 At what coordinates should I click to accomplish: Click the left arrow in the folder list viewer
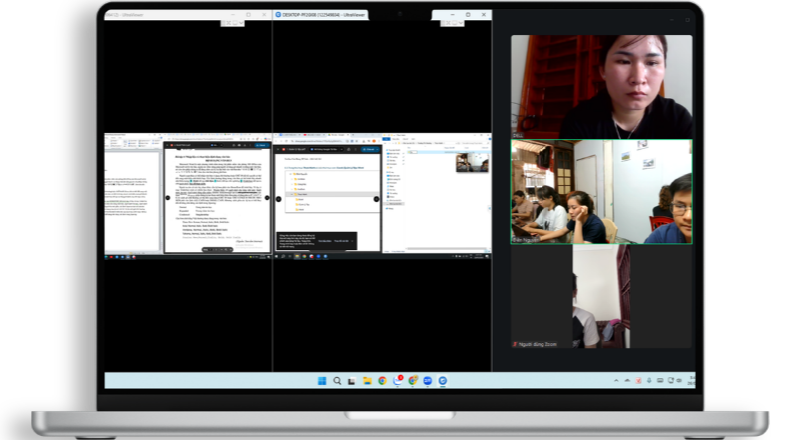[x=278, y=198]
